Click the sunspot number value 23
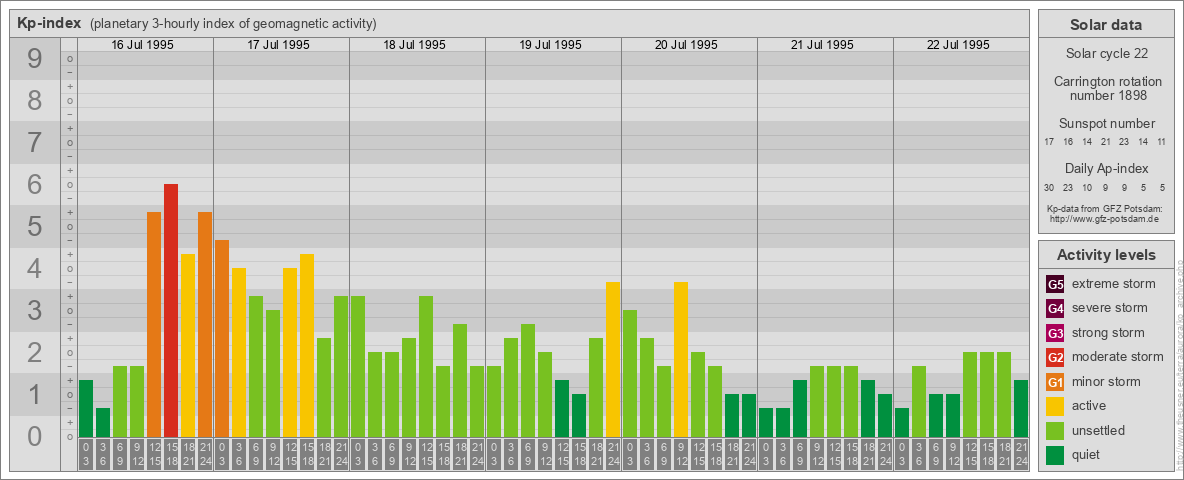Image resolution: width=1184 pixels, height=480 pixels. (x=1124, y=141)
